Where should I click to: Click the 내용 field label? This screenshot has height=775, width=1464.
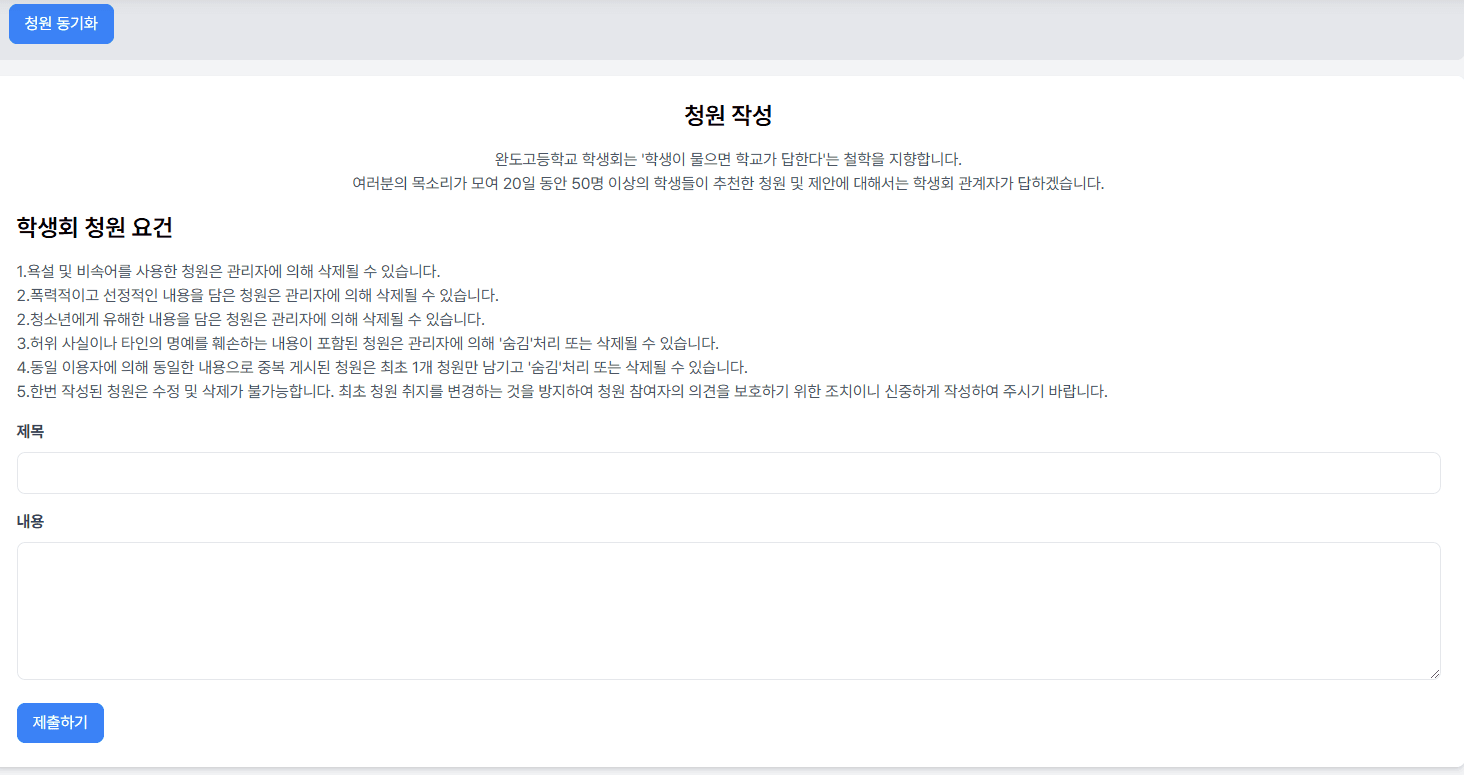[x=31, y=521]
